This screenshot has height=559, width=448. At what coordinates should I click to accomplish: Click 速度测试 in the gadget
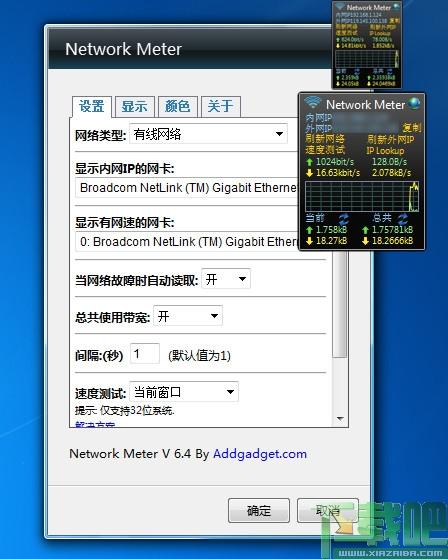click(x=325, y=150)
